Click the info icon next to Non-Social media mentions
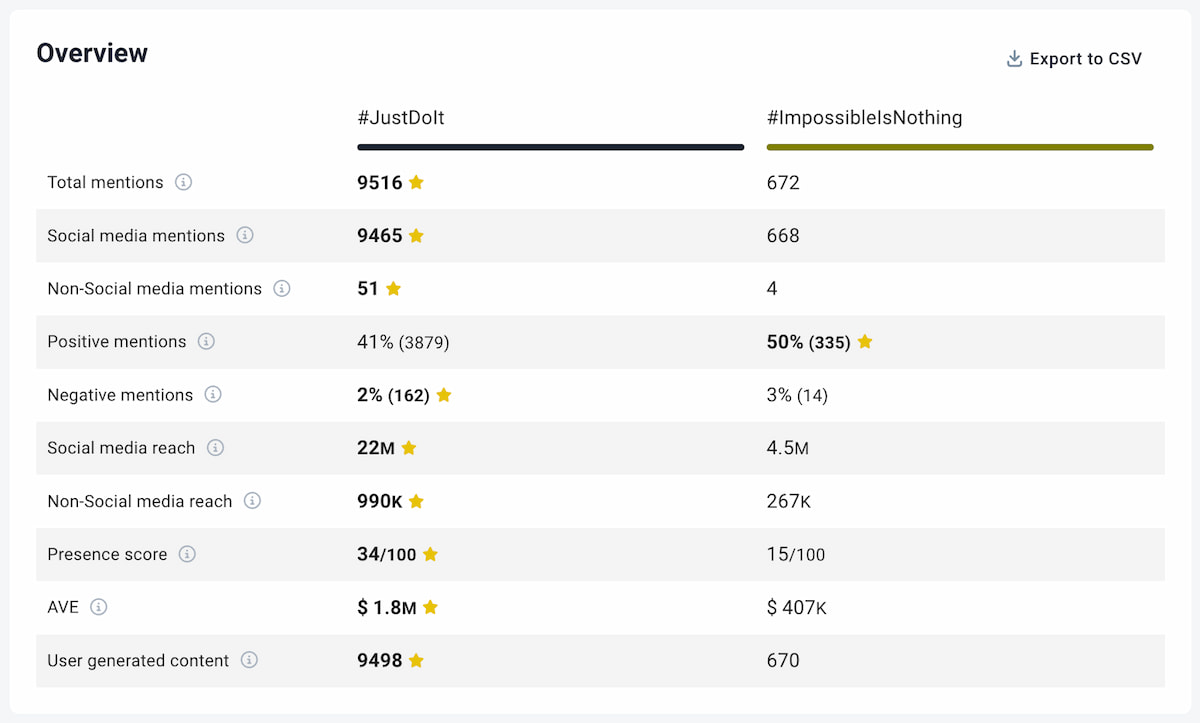1200x723 pixels. [282, 289]
